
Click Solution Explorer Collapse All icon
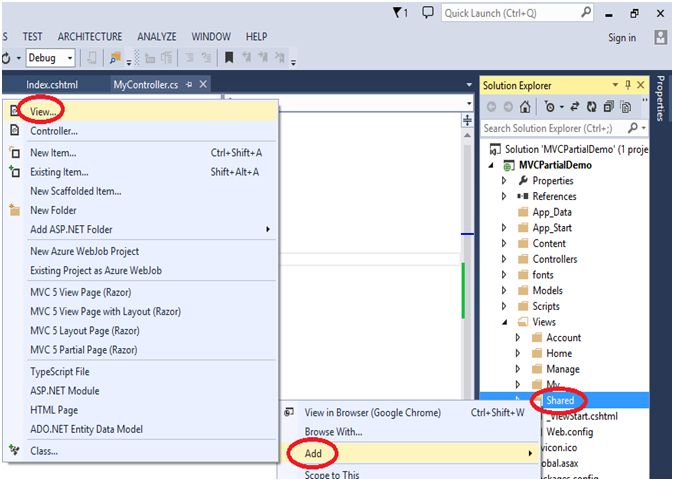[608, 107]
